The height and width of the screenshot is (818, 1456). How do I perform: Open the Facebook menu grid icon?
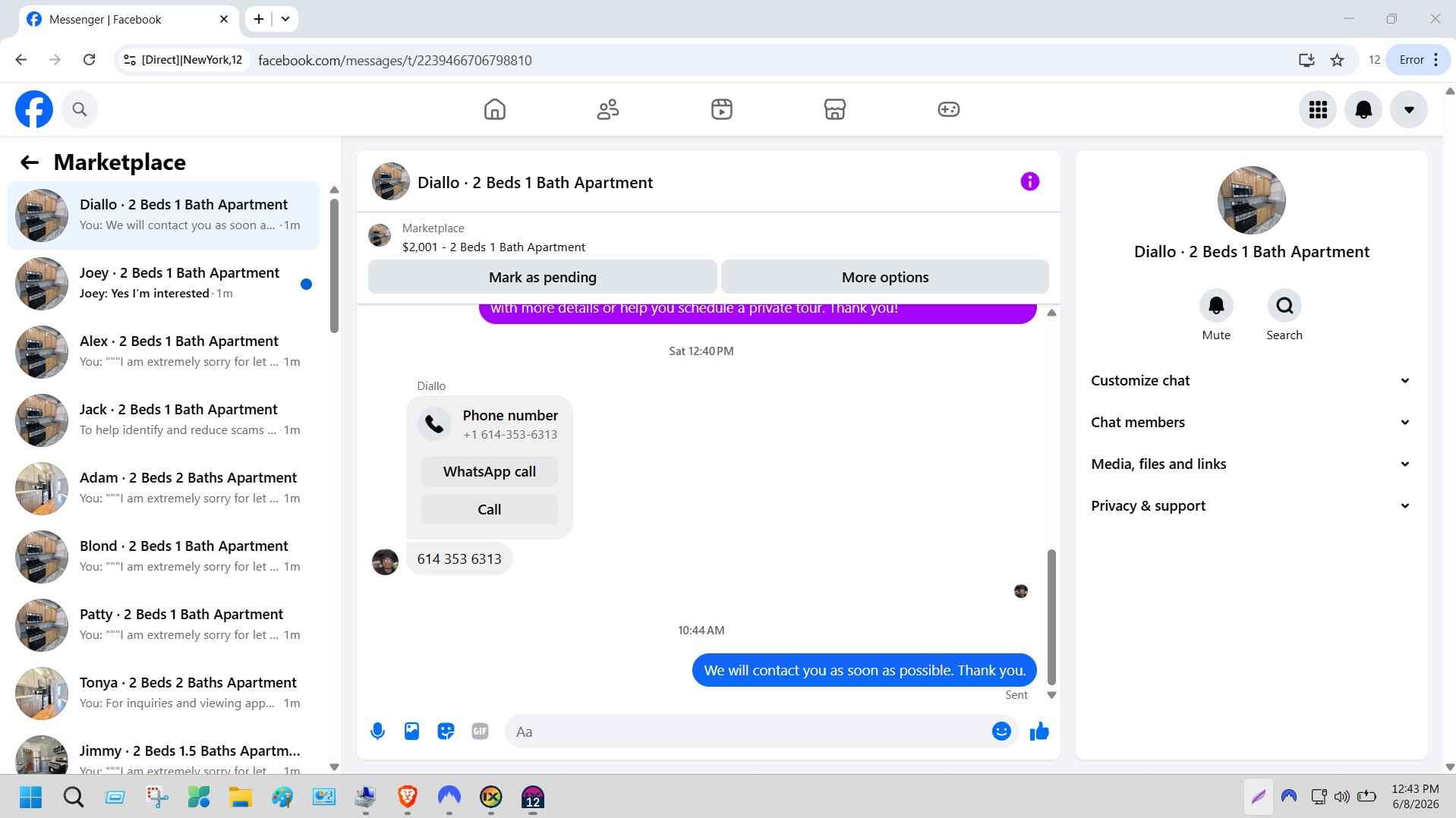[x=1318, y=109]
